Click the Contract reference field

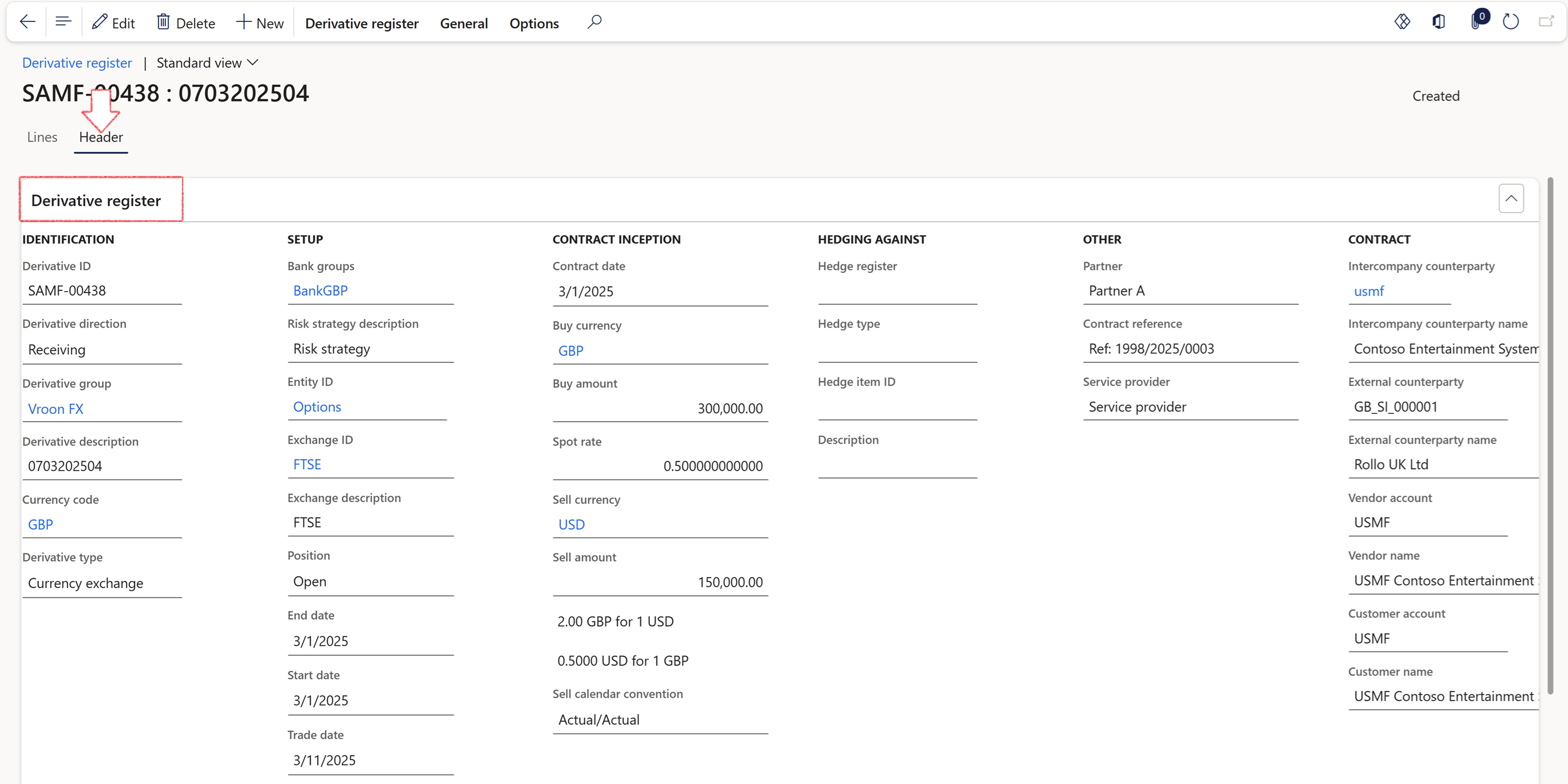coord(1189,349)
